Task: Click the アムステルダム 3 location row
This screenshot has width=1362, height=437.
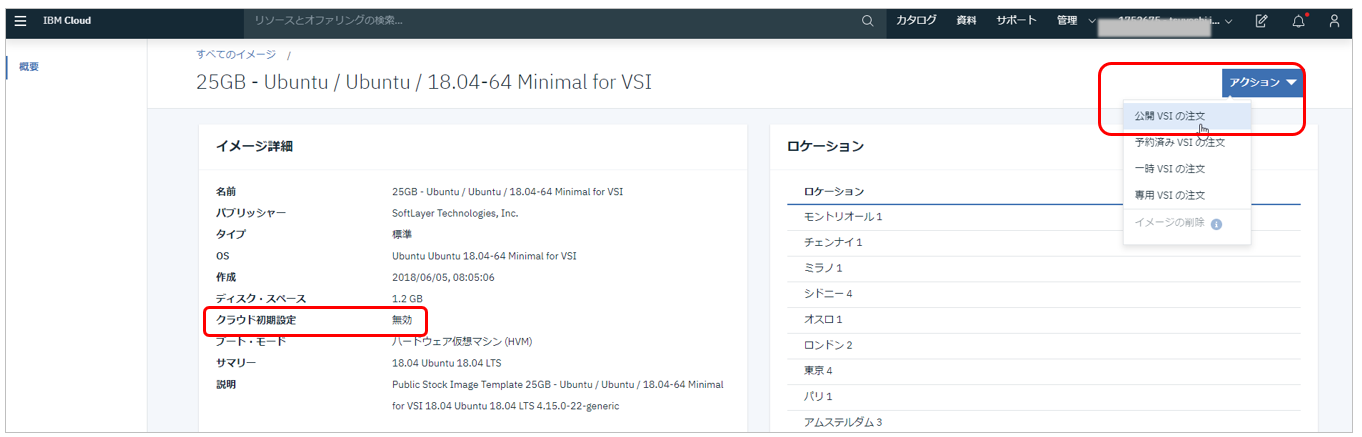Action: 1044,422
